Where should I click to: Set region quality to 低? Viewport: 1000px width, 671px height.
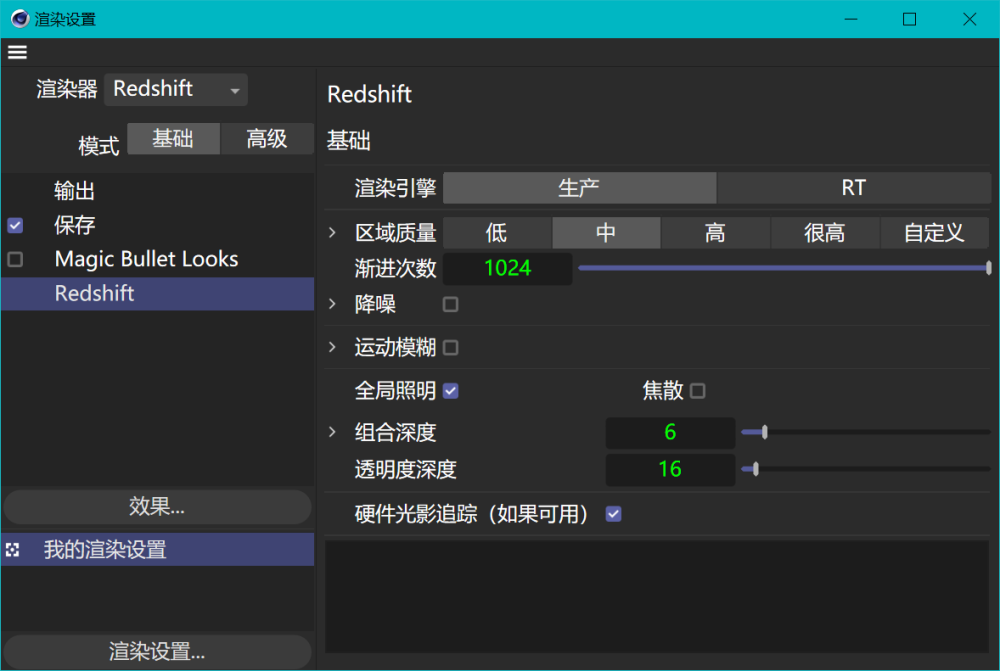pos(497,233)
